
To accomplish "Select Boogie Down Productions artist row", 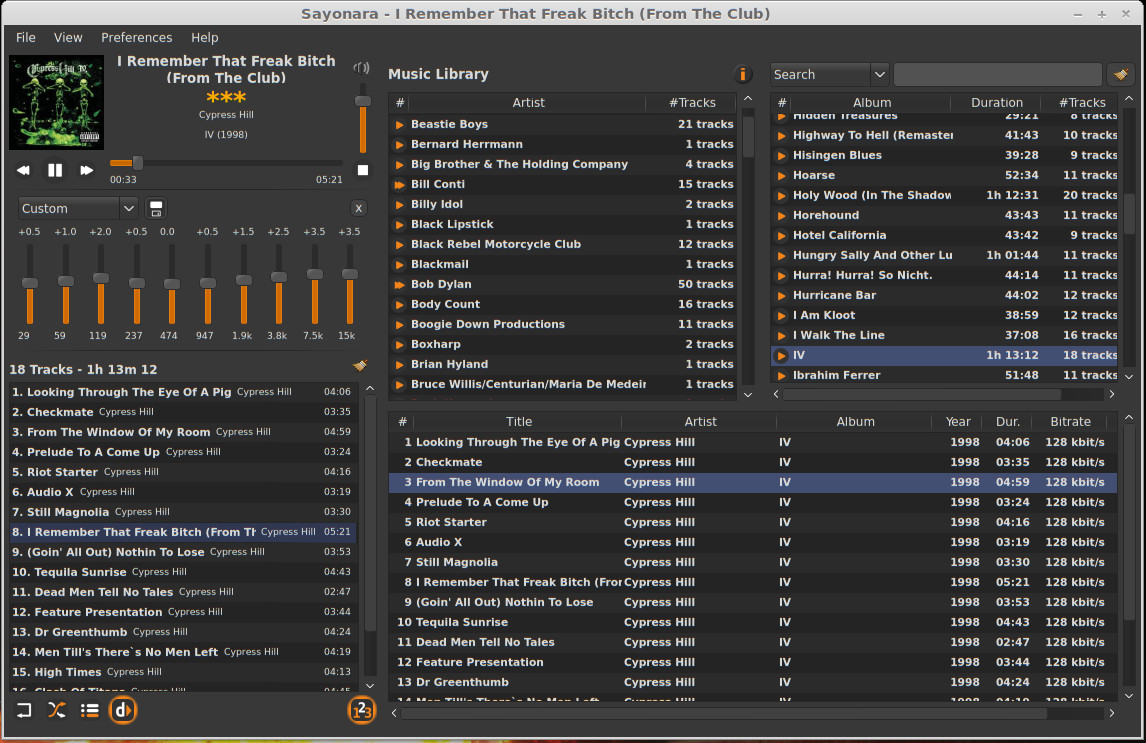I will [x=563, y=324].
